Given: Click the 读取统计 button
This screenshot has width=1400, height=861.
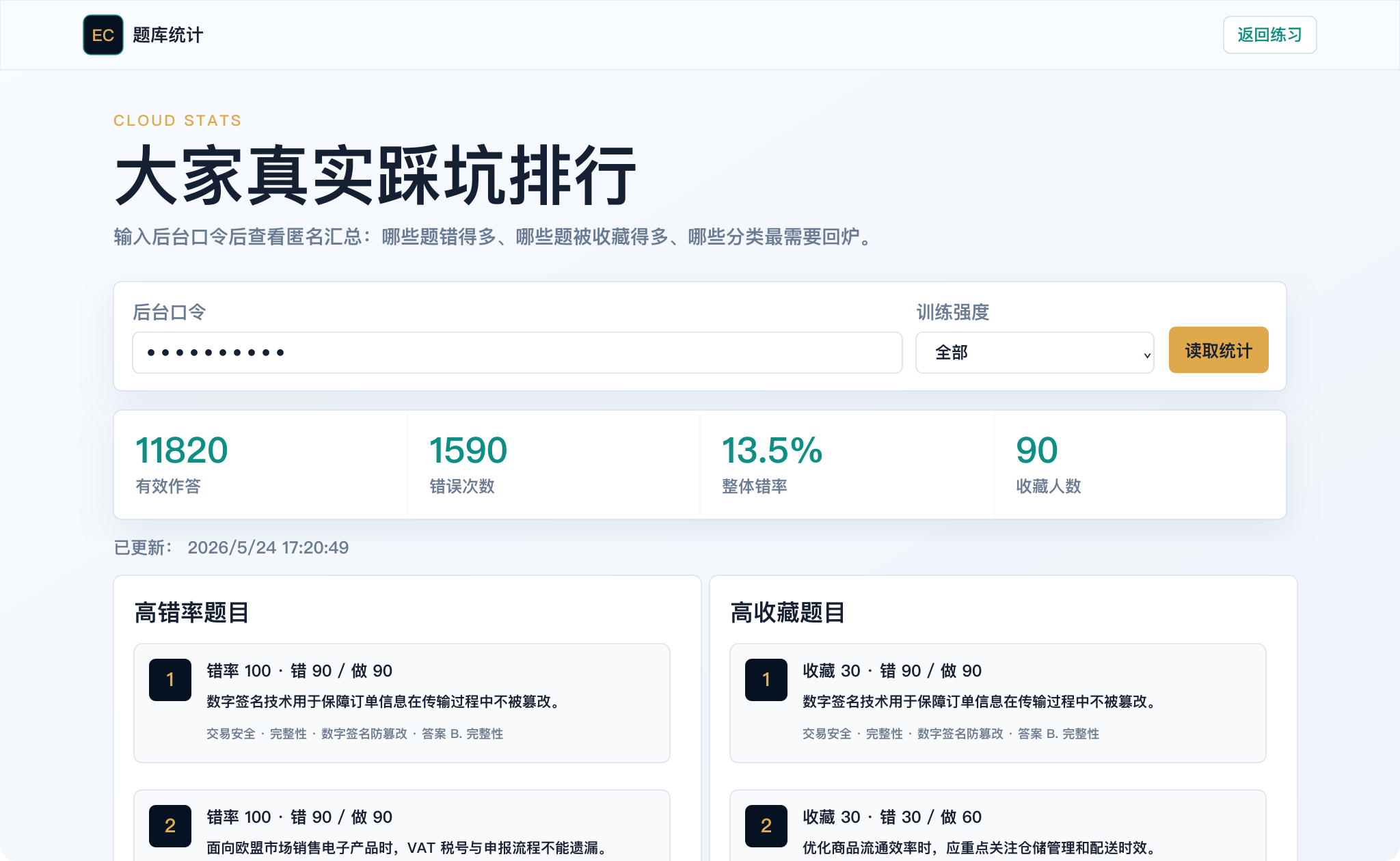Looking at the screenshot, I should point(1218,350).
